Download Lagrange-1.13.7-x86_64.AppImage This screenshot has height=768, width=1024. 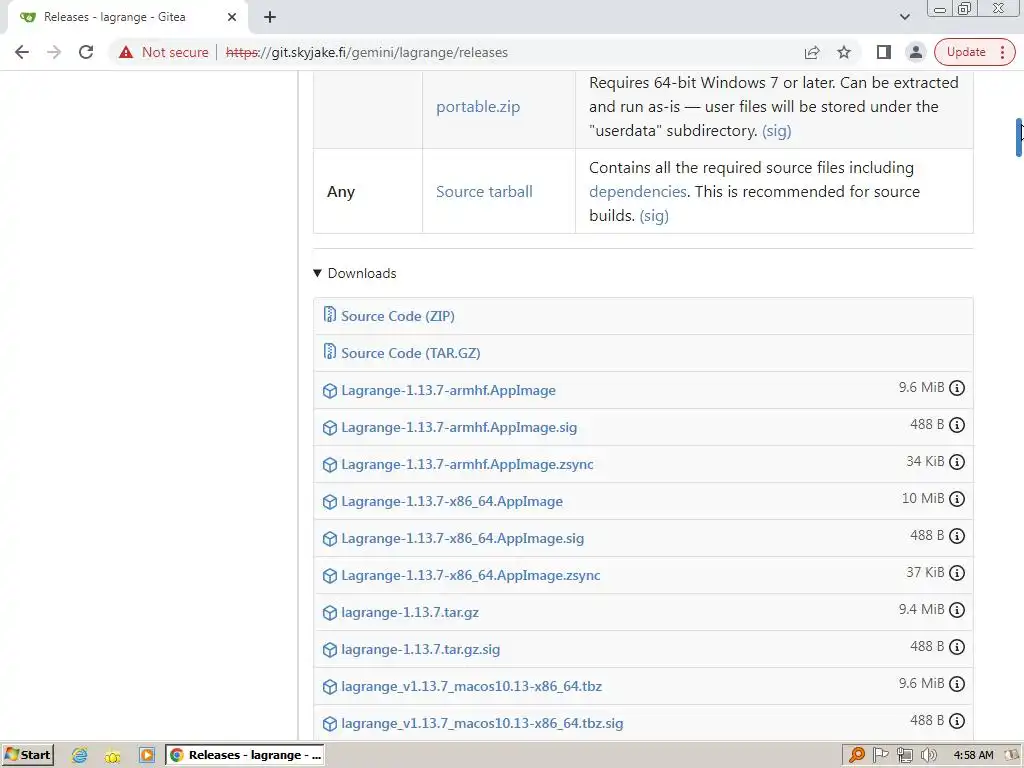click(x=452, y=502)
